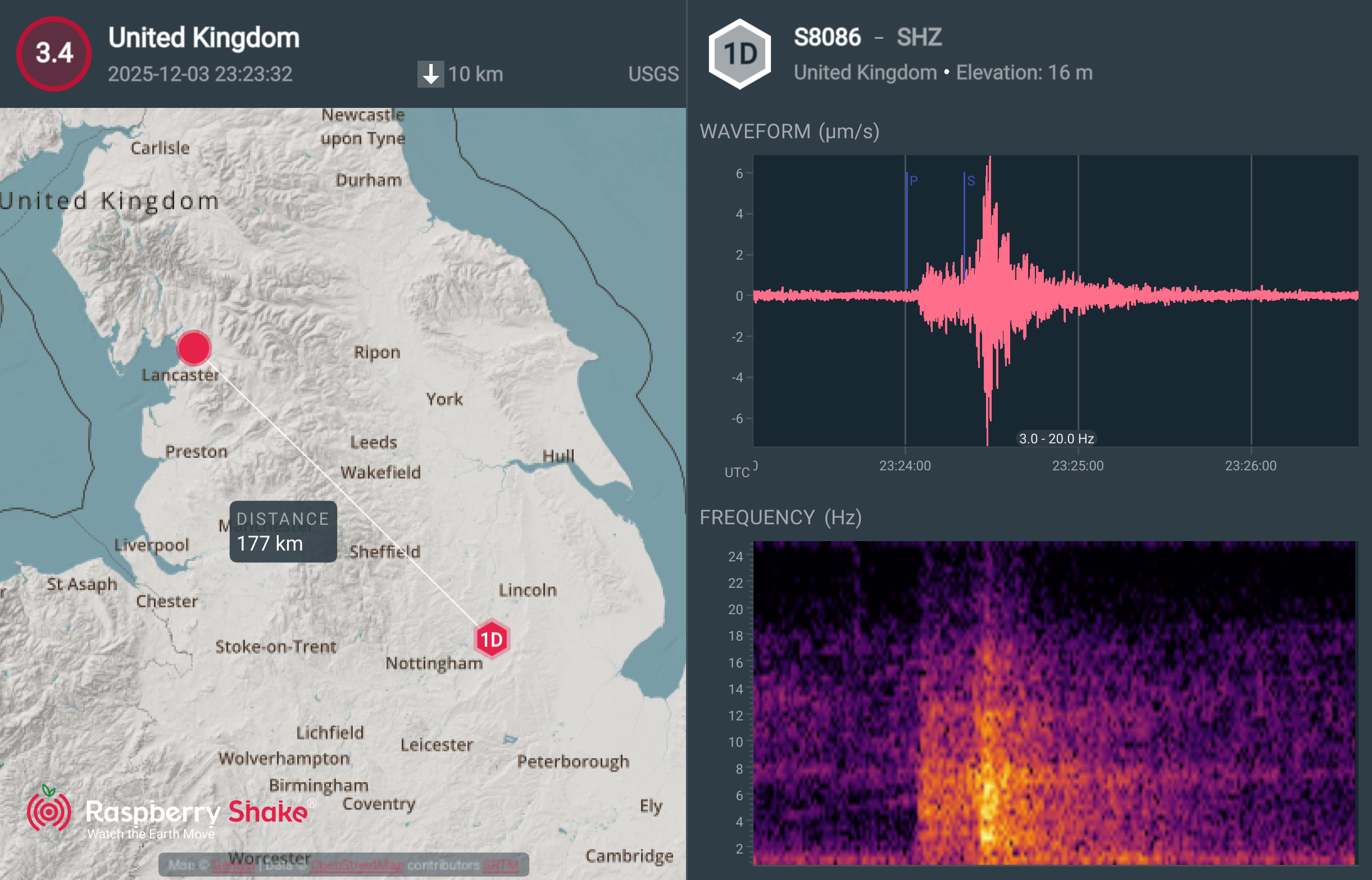
Task: Open the OpenStreetMap attribution link
Action: coord(357,865)
